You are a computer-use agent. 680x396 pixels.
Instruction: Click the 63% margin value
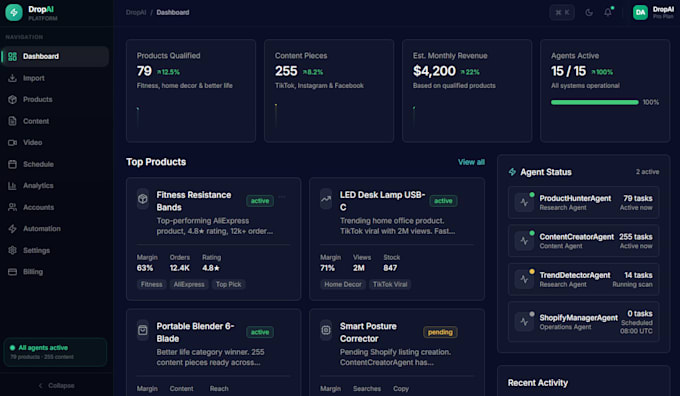[145, 268]
